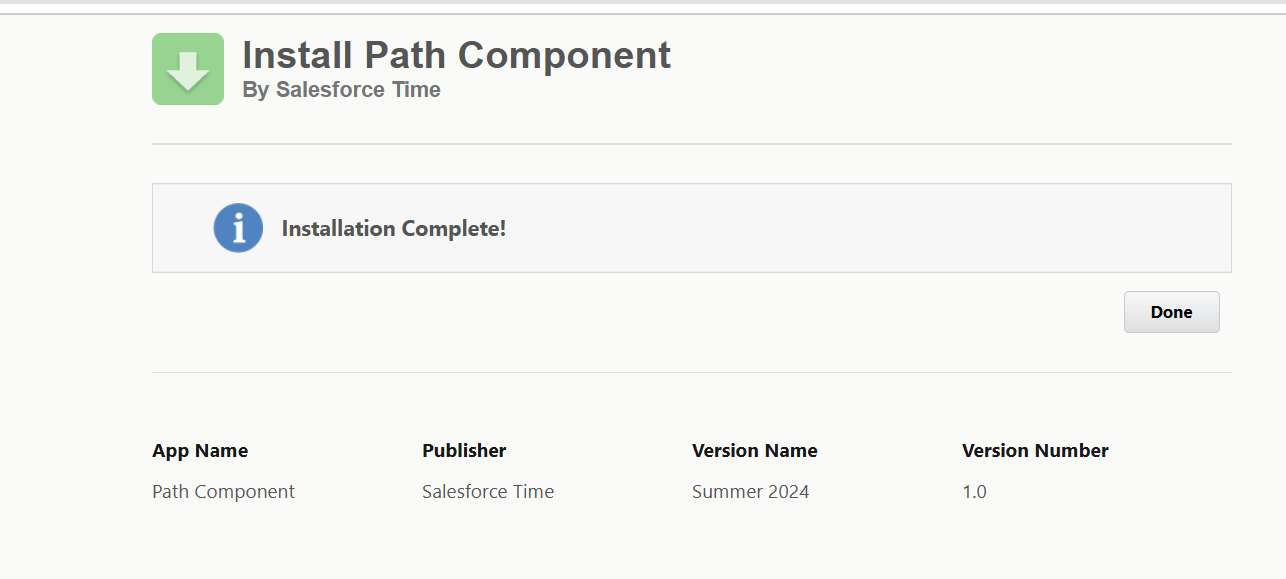
Task: Select the Done button
Action: coord(1170,311)
